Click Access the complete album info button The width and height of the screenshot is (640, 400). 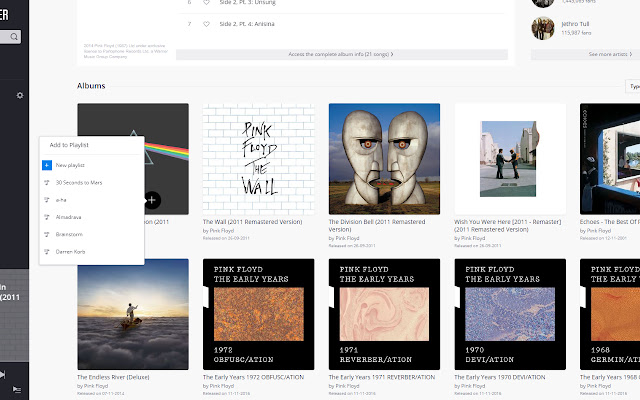[342, 54]
